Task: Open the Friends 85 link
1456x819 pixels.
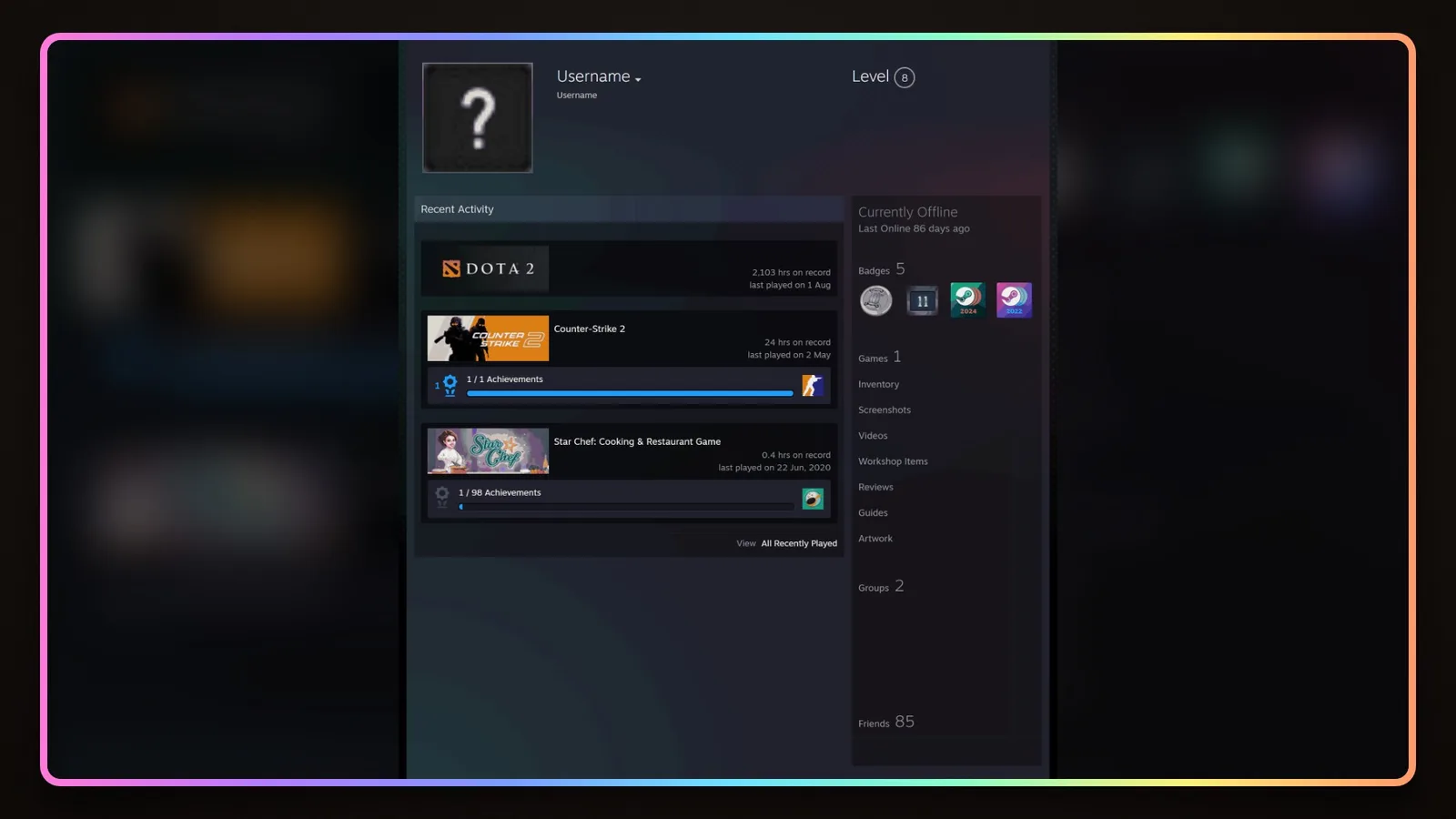Action: 886,722
